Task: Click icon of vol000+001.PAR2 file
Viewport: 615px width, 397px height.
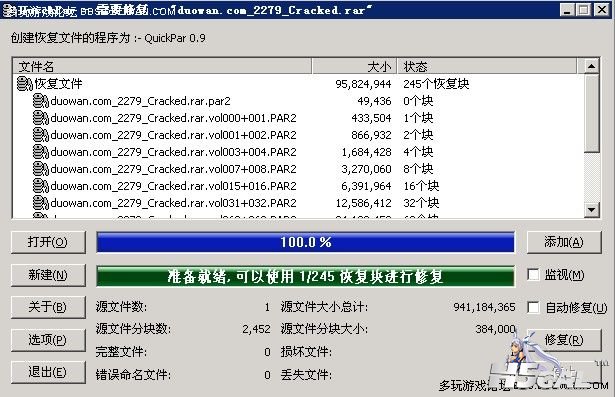Action: tap(40, 118)
